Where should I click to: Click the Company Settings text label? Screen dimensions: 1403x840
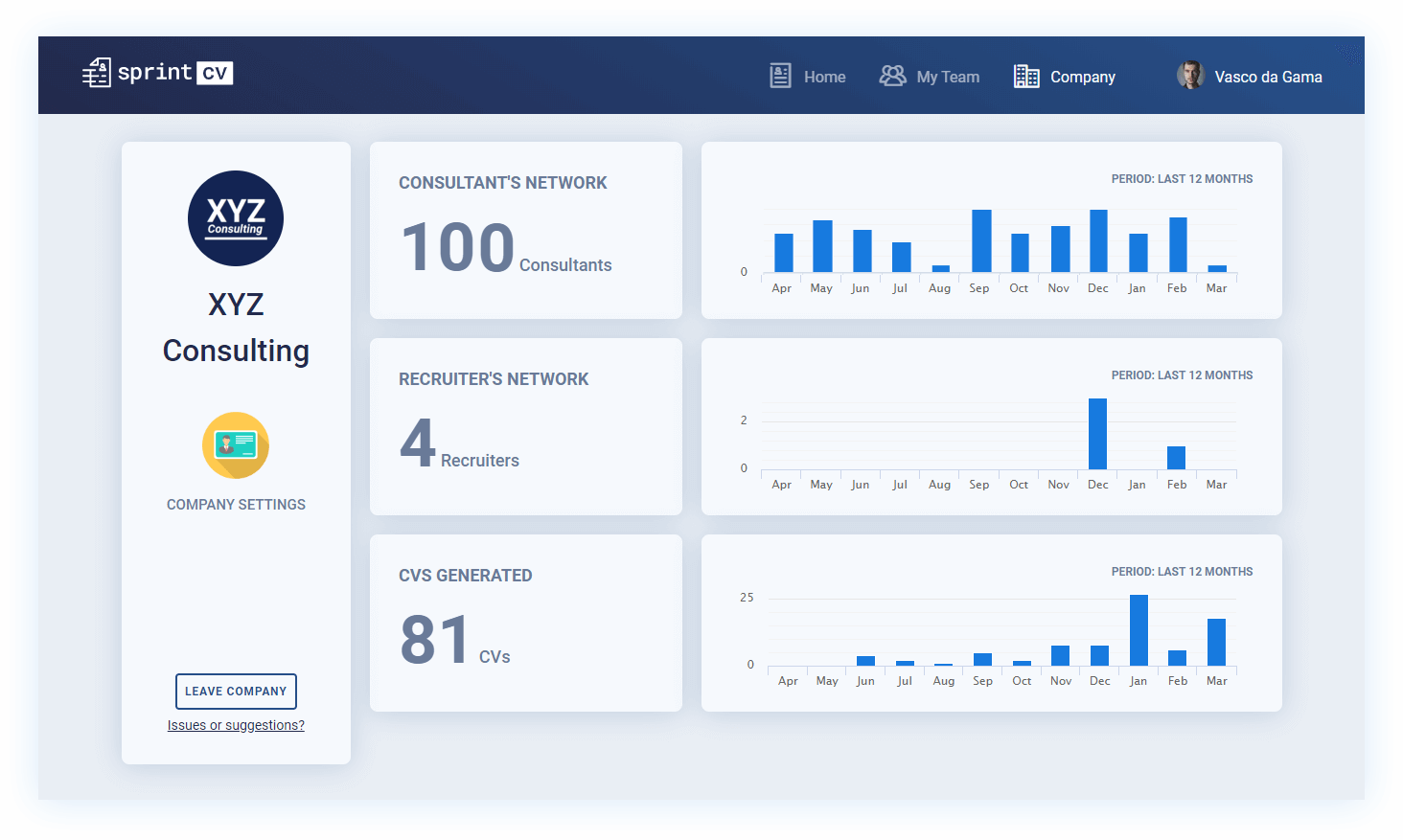coord(236,505)
